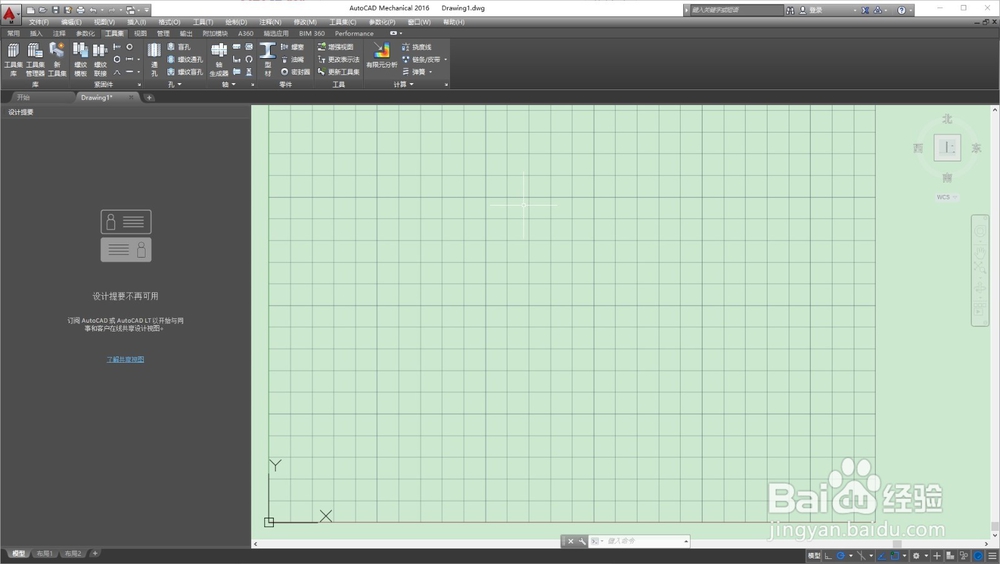The height and width of the screenshot is (564, 1000).
Task: Toggle ortho mode in the status bar
Action: [x=828, y=556]
